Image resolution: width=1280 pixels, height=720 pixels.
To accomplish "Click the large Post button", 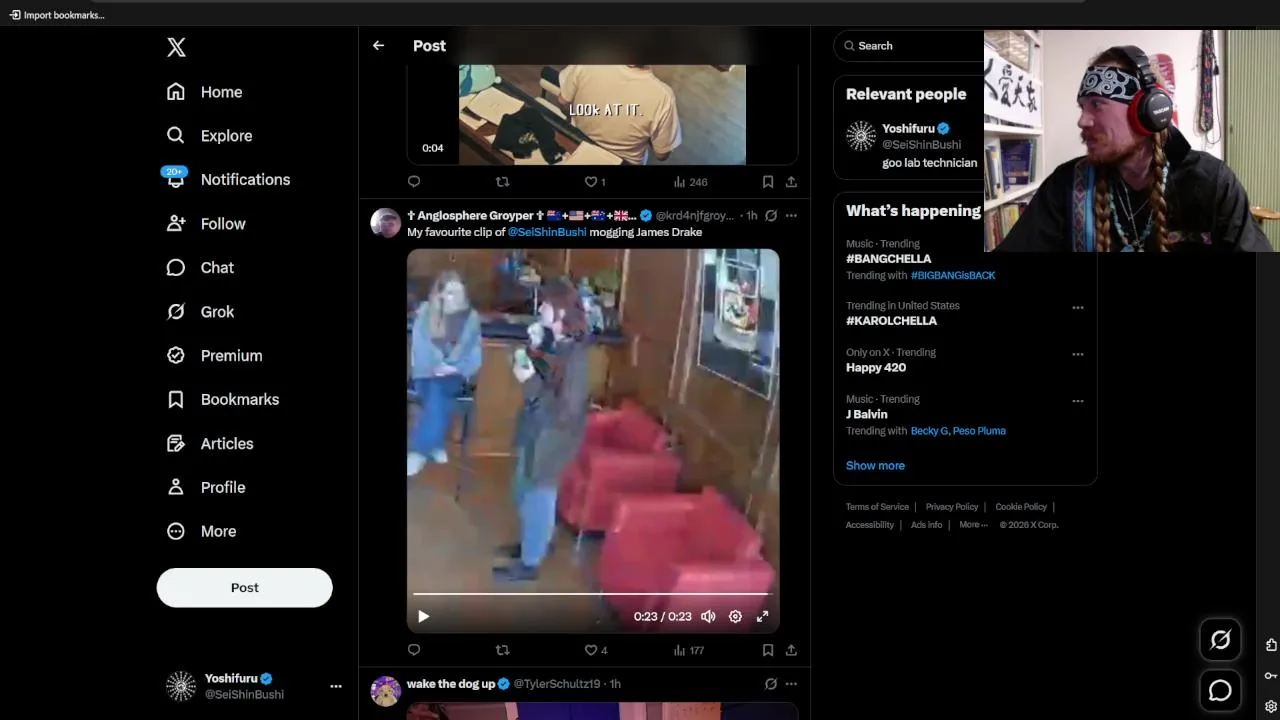I will pos(244,588).
